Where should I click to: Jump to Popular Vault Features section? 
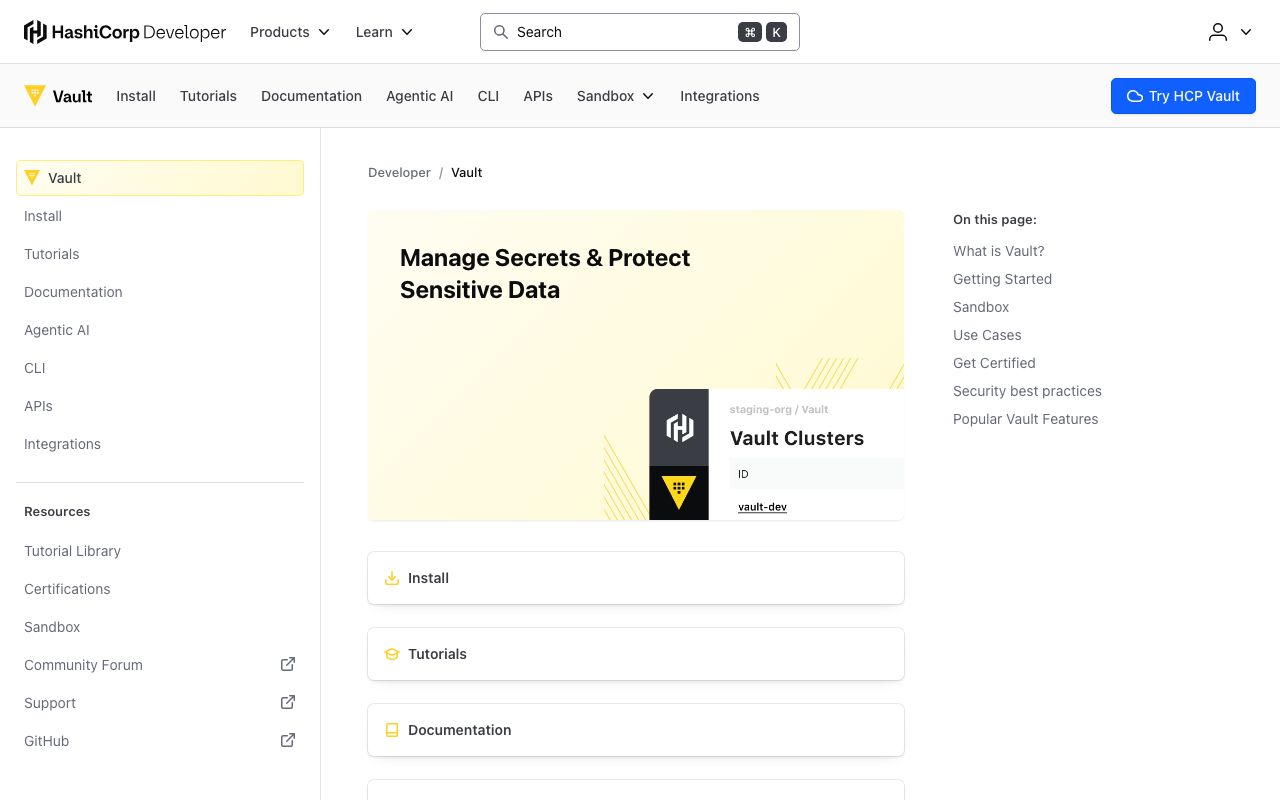[1025, 419]
